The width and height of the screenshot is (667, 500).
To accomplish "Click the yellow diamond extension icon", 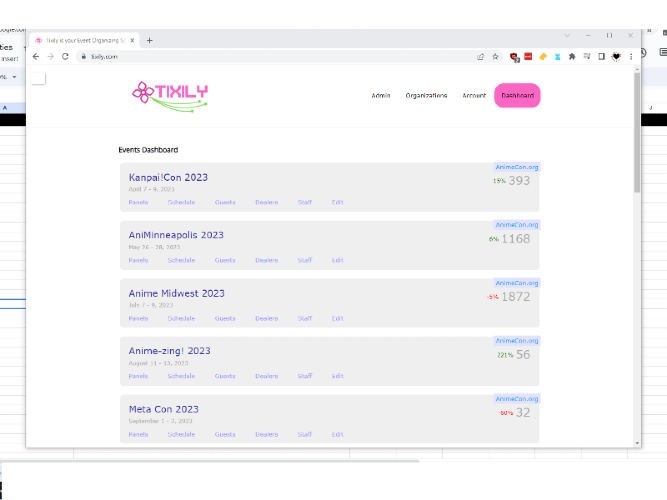I will click(x=543, y=57).
